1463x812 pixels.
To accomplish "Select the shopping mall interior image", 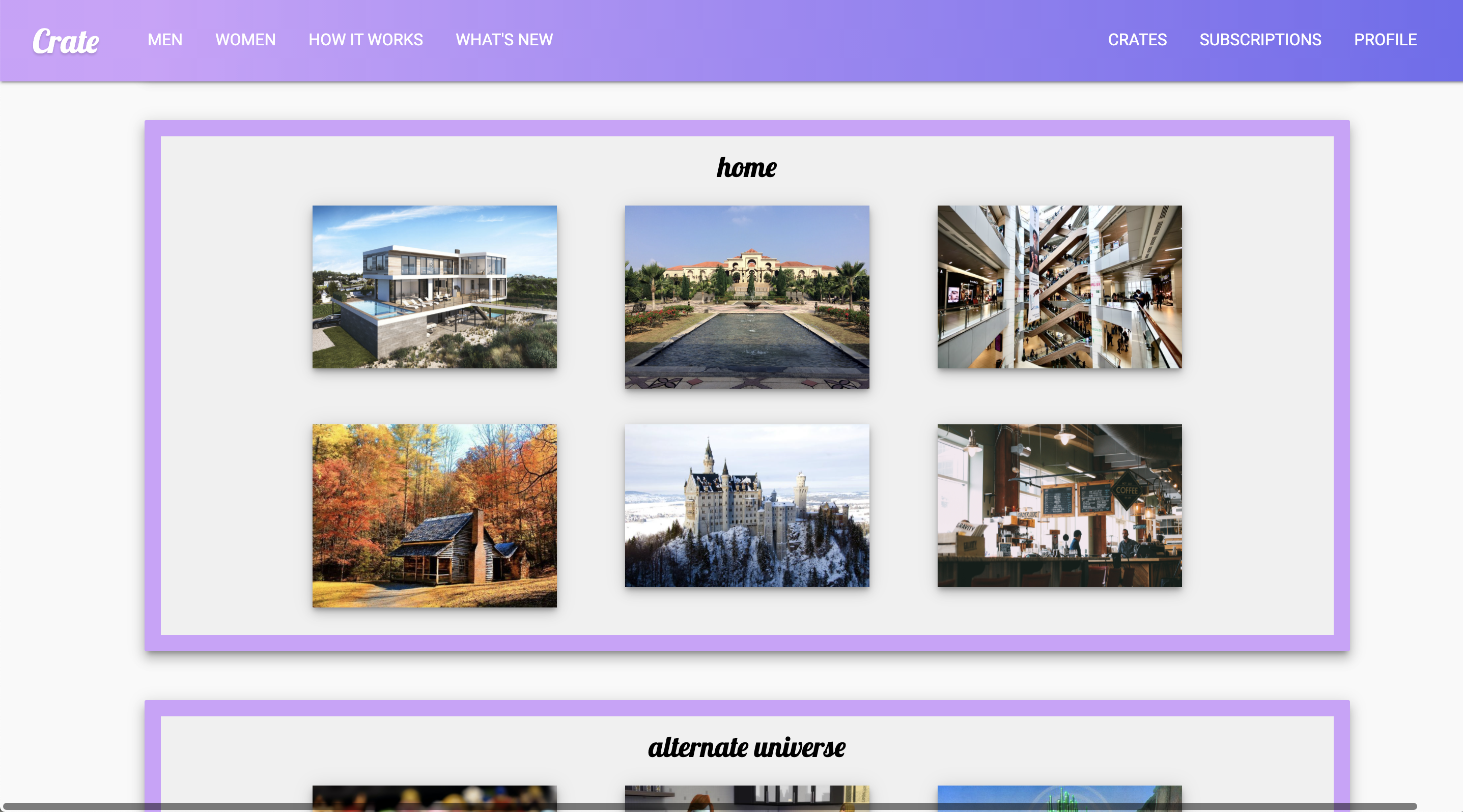I will click(x=1059, y=286).
